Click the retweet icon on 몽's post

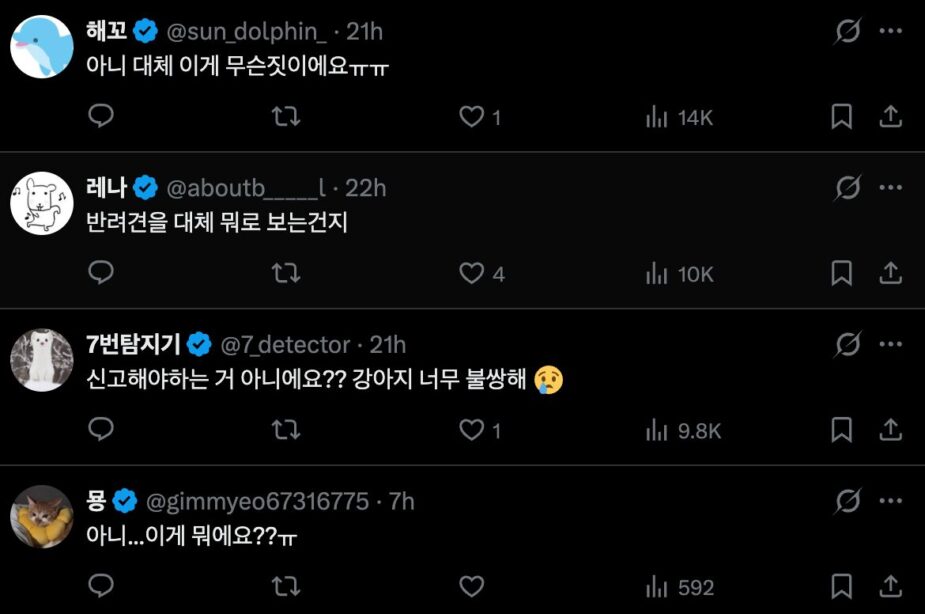click(x=287, y=587)
